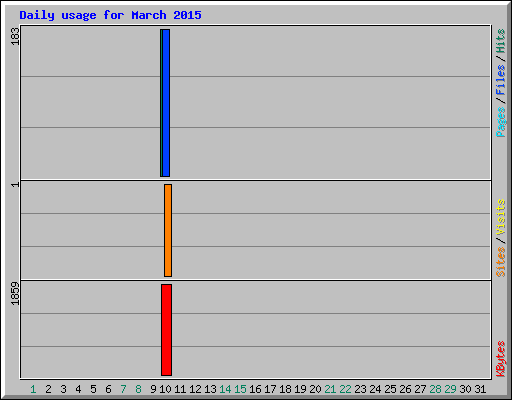Click day '14' on the x-axis
512x400 pixels.
225,389
